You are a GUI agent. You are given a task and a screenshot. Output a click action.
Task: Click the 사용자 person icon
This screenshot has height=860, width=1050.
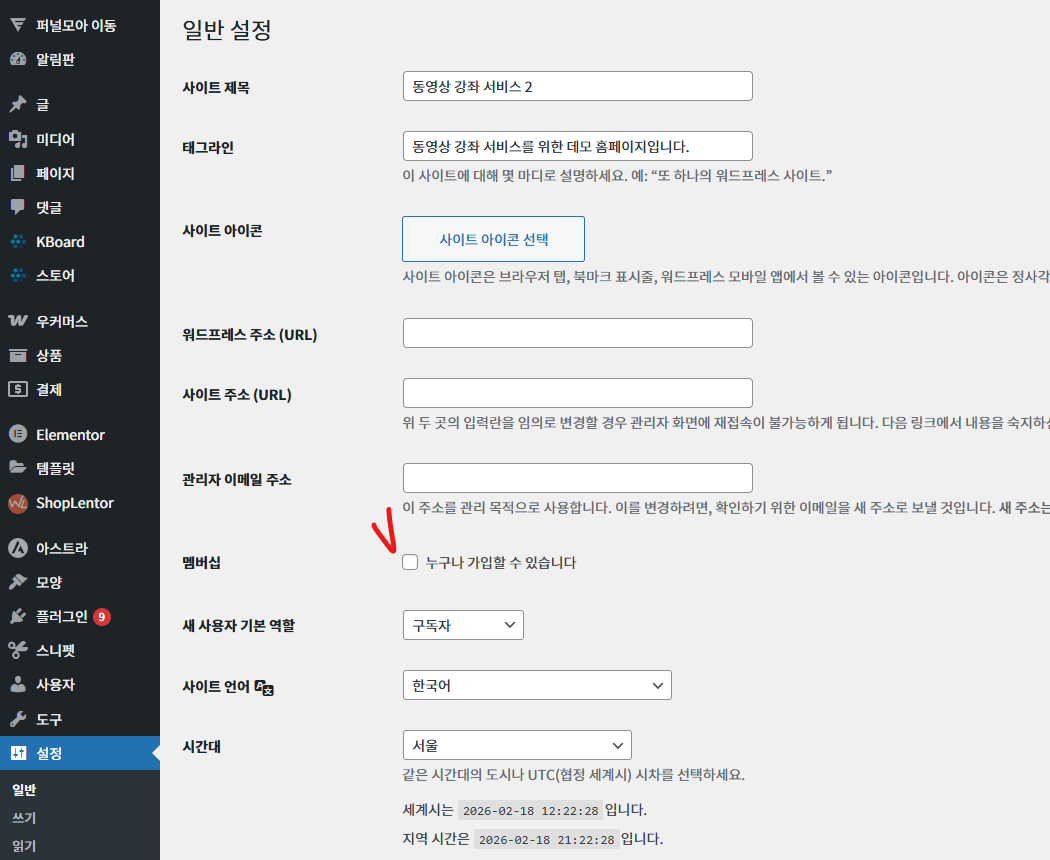click(x=18, y=684)
